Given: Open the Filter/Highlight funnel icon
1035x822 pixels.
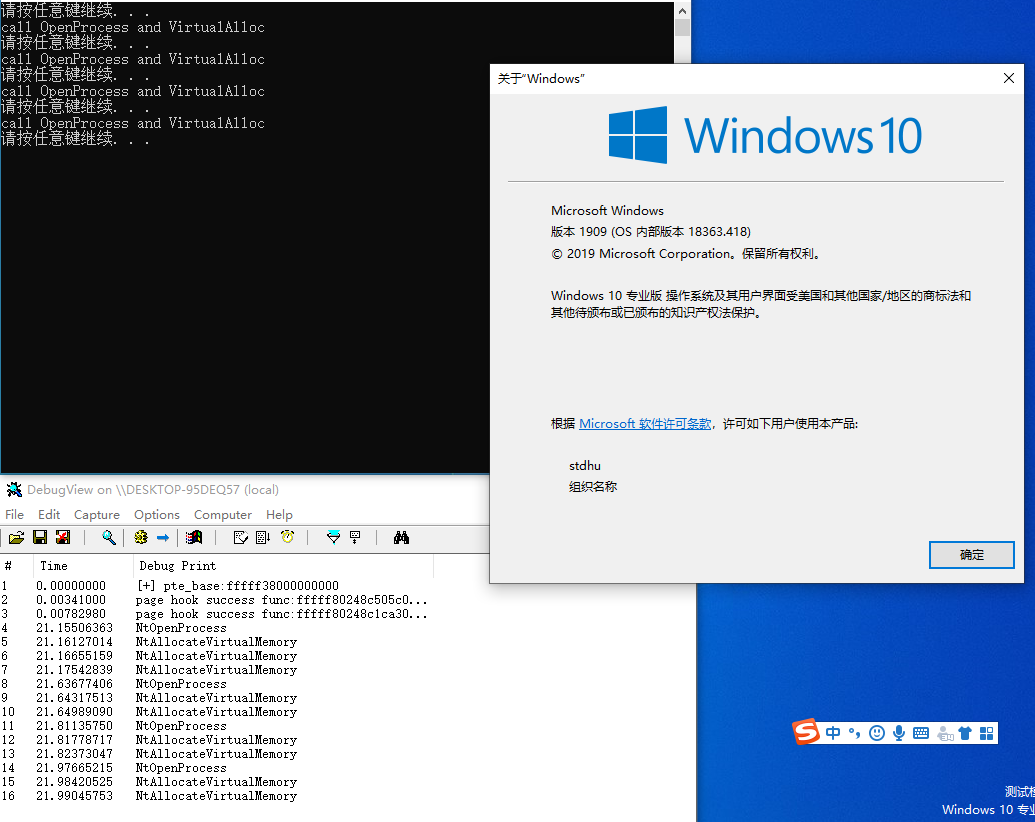Looking at the screenshot, I should point(333,537).
